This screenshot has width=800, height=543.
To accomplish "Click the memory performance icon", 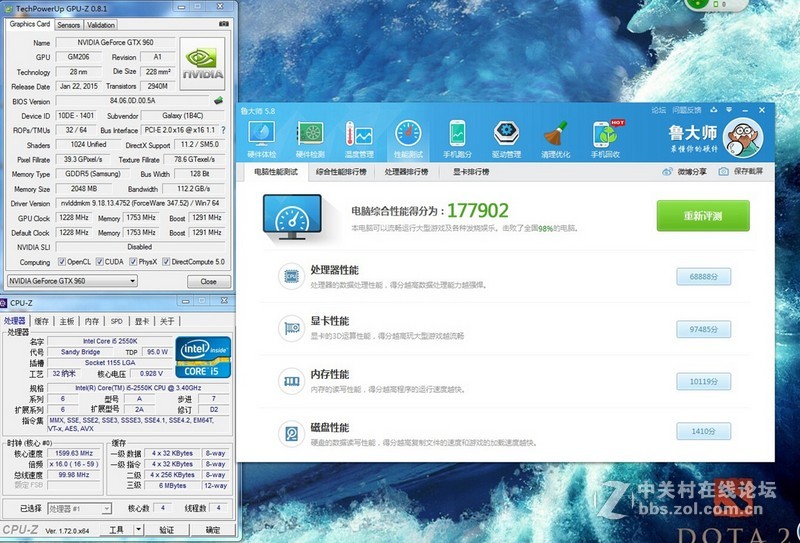I will (x=292, y=381).
